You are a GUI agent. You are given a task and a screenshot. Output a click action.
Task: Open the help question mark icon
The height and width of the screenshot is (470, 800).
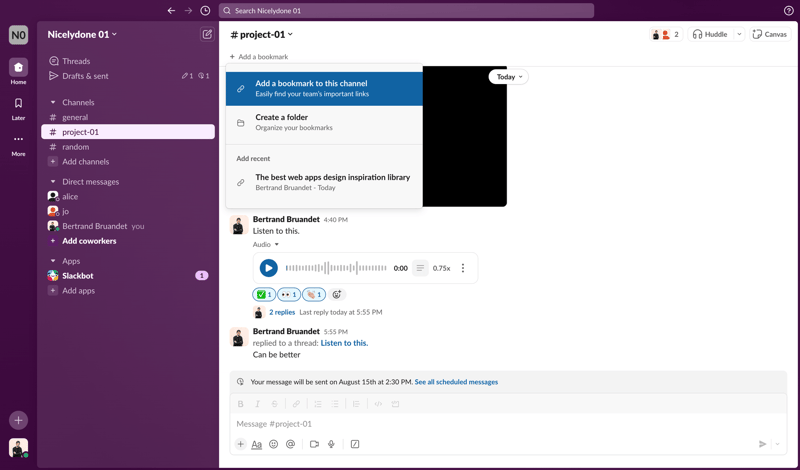pyautogui.click(x=788, y=11)
